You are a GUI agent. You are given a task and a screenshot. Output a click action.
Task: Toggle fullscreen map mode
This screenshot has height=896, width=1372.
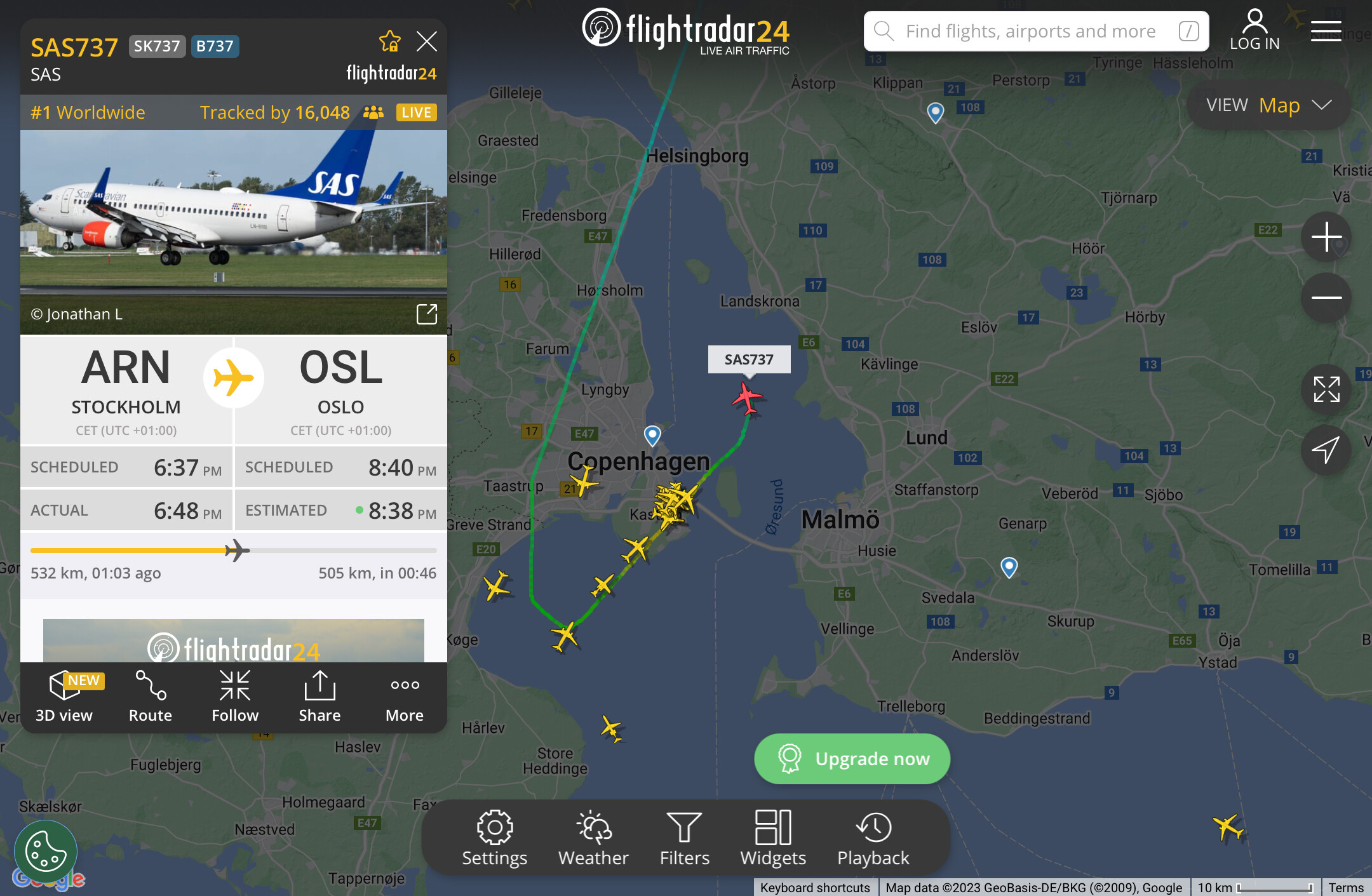[1326, 389]
